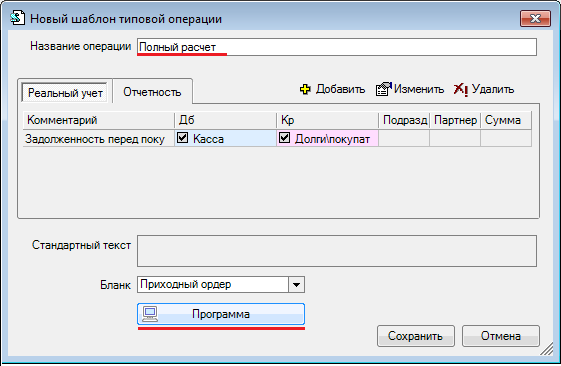The height and width of the screenshot is (366, 561).
Task: Switch to the Реальный учет tab
Action: (x=65, y=93)
